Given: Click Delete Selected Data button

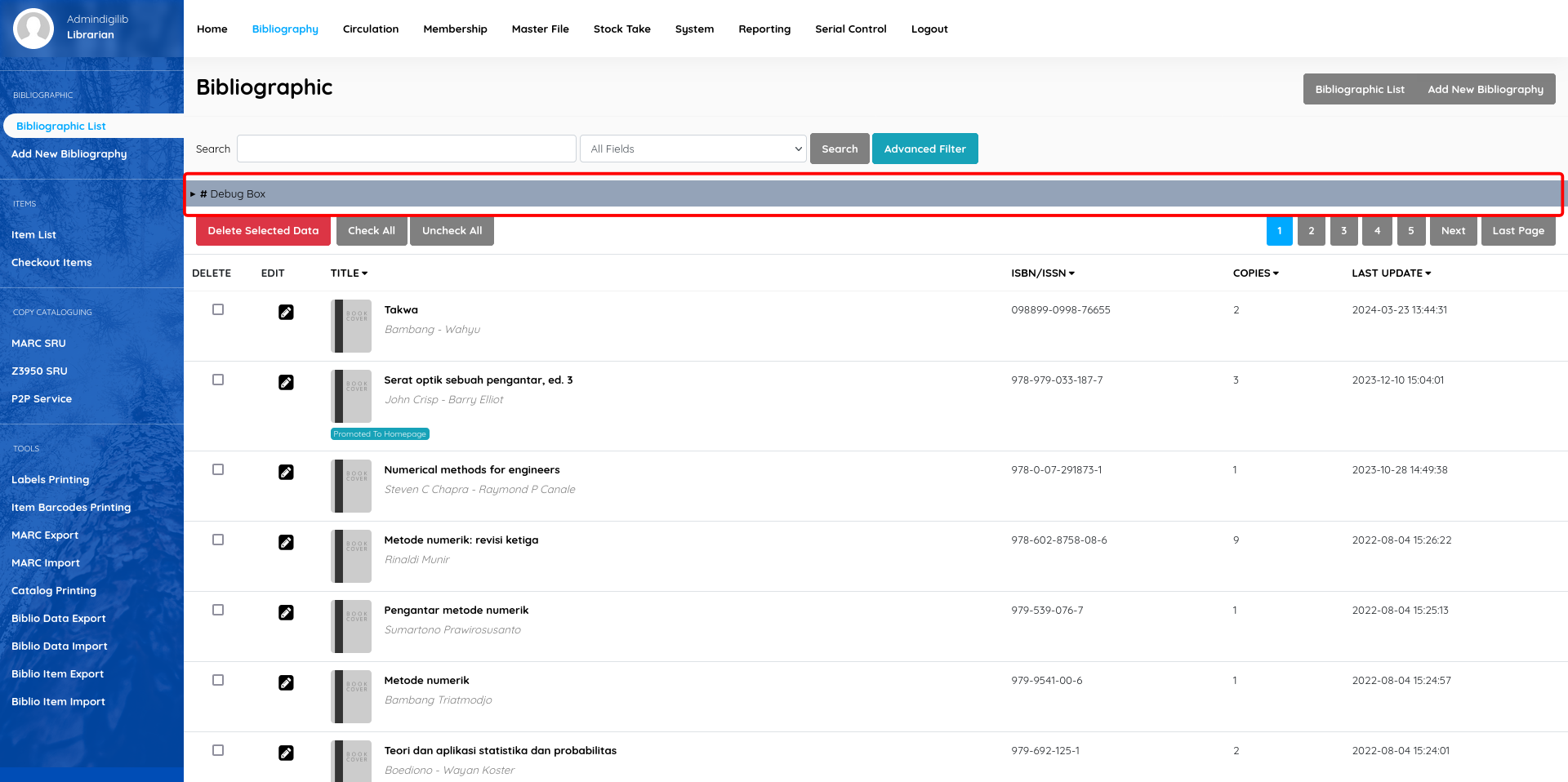Looking at the screenshot, I should pos(263,231).
